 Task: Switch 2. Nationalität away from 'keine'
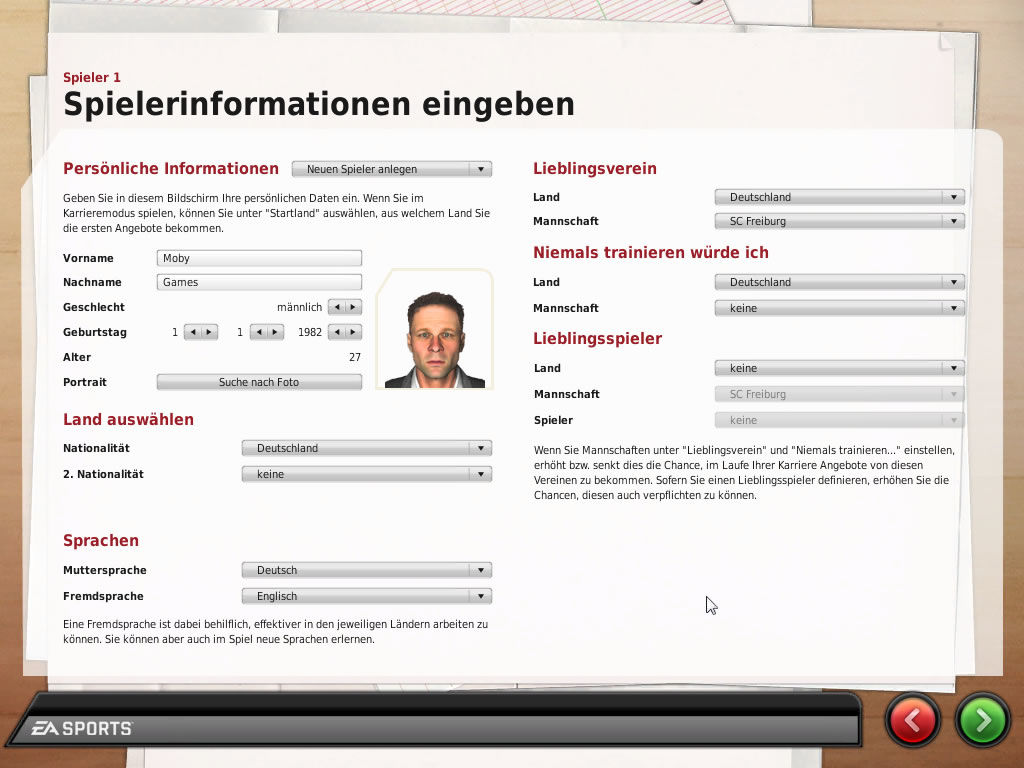pos(366,474)
